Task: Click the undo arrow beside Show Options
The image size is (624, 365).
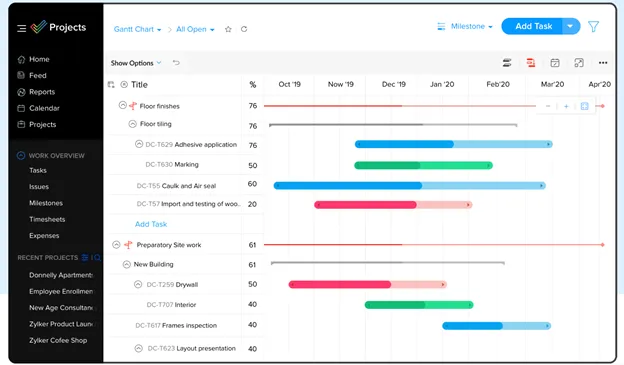Action: (x=176, y=62)
